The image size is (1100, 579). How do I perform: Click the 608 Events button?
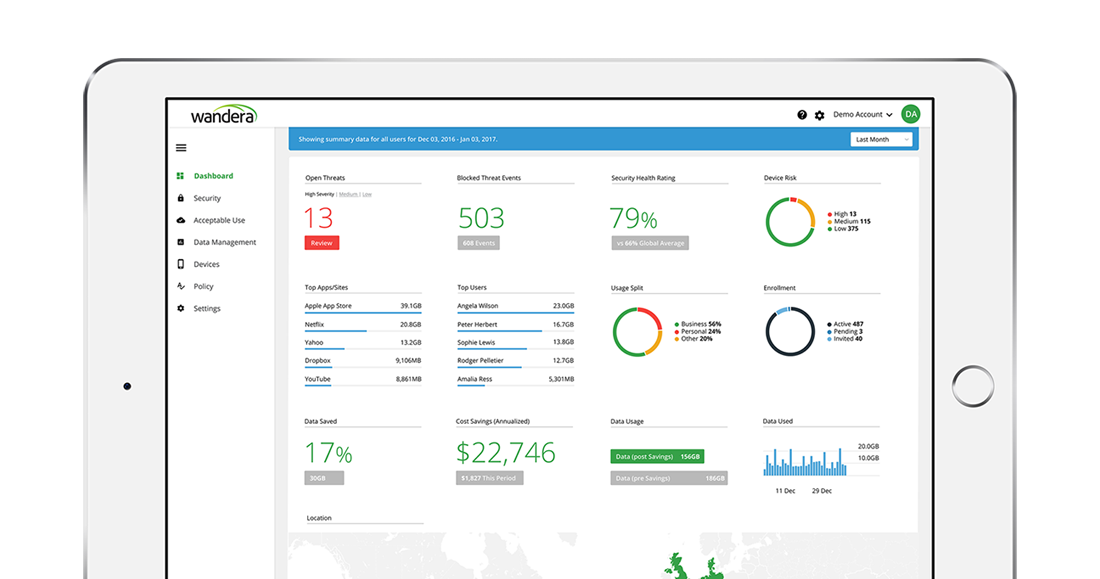click(x=478, y=243)
